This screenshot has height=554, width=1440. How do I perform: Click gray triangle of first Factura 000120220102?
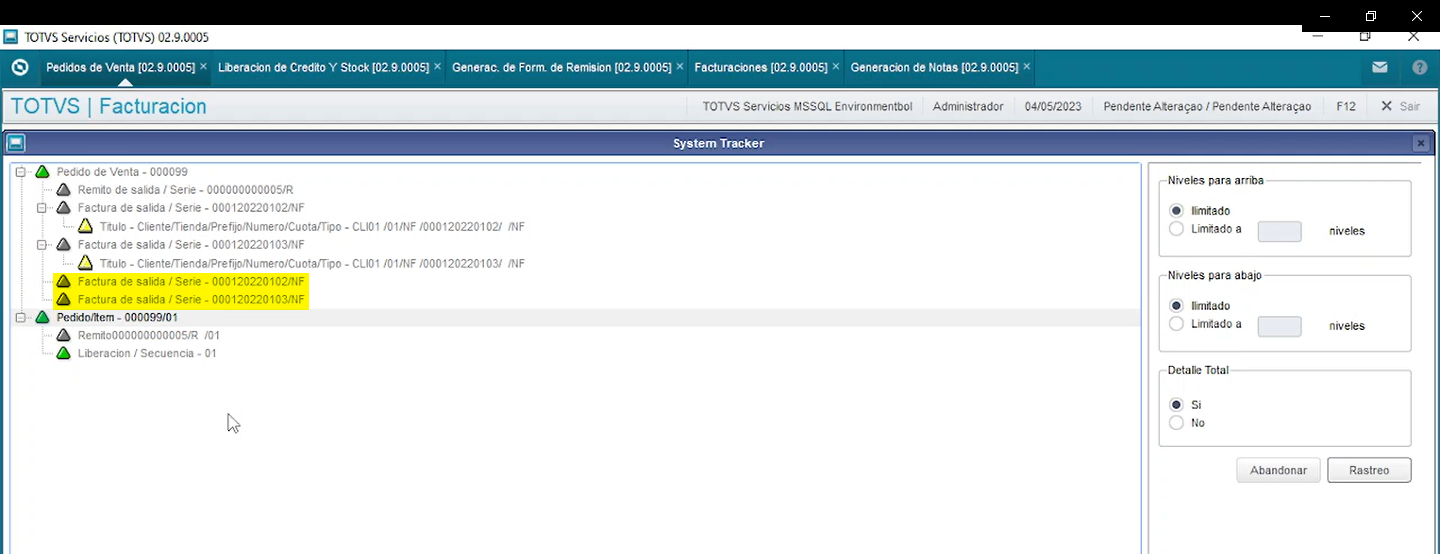(x=64, y=208)
